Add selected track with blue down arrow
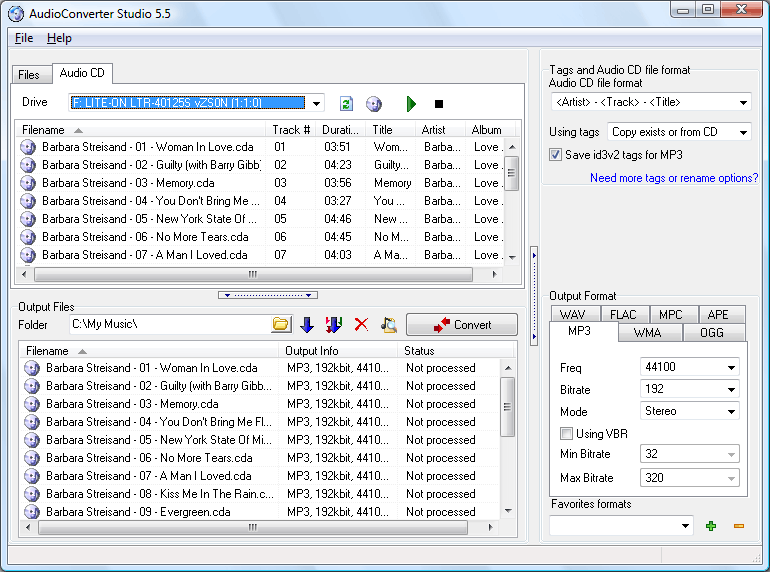The height and width of the screenshot is (572, 770). [307, 325]
